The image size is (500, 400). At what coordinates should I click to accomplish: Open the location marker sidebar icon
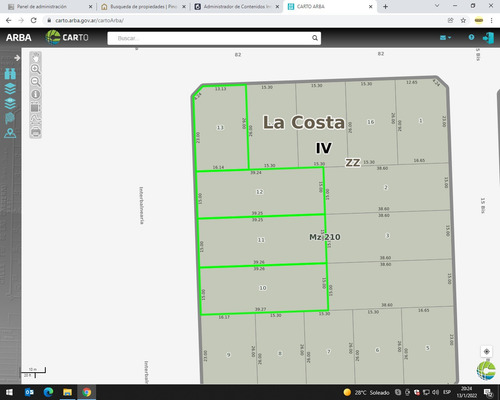10,133
